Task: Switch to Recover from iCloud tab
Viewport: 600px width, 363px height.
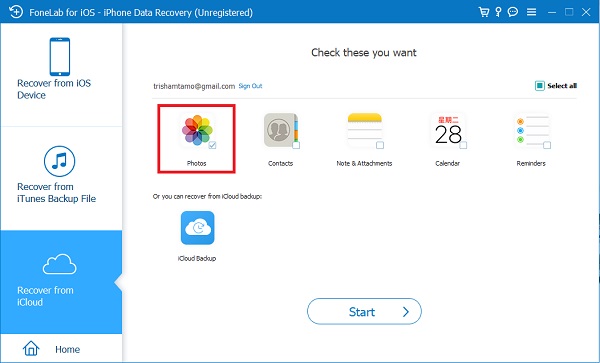Action: click(61, 282)
